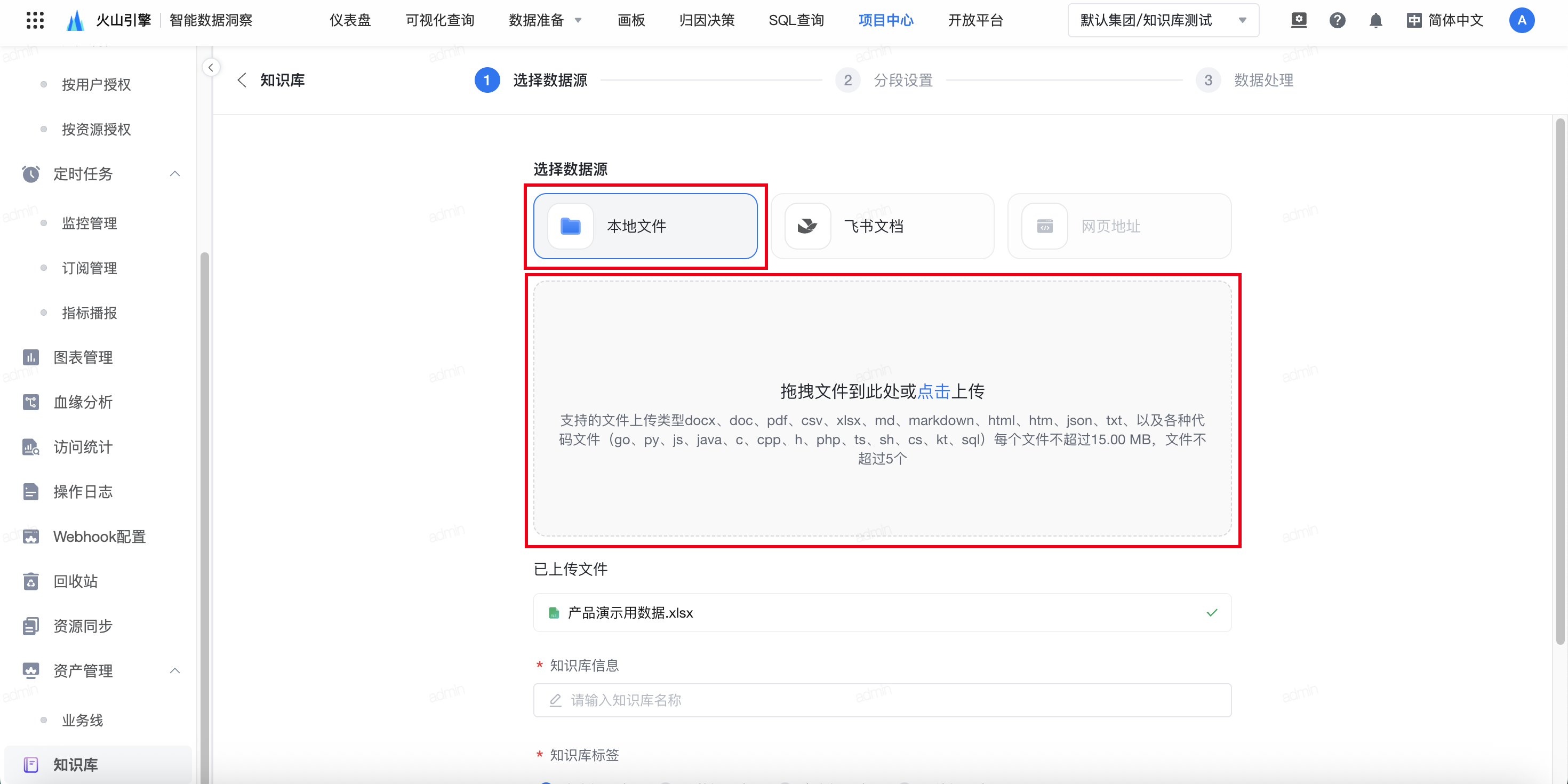The width and height of the screenshot is (1568, 784).
Task: Choose 本地文件 data source card
Action: point(645,227)
